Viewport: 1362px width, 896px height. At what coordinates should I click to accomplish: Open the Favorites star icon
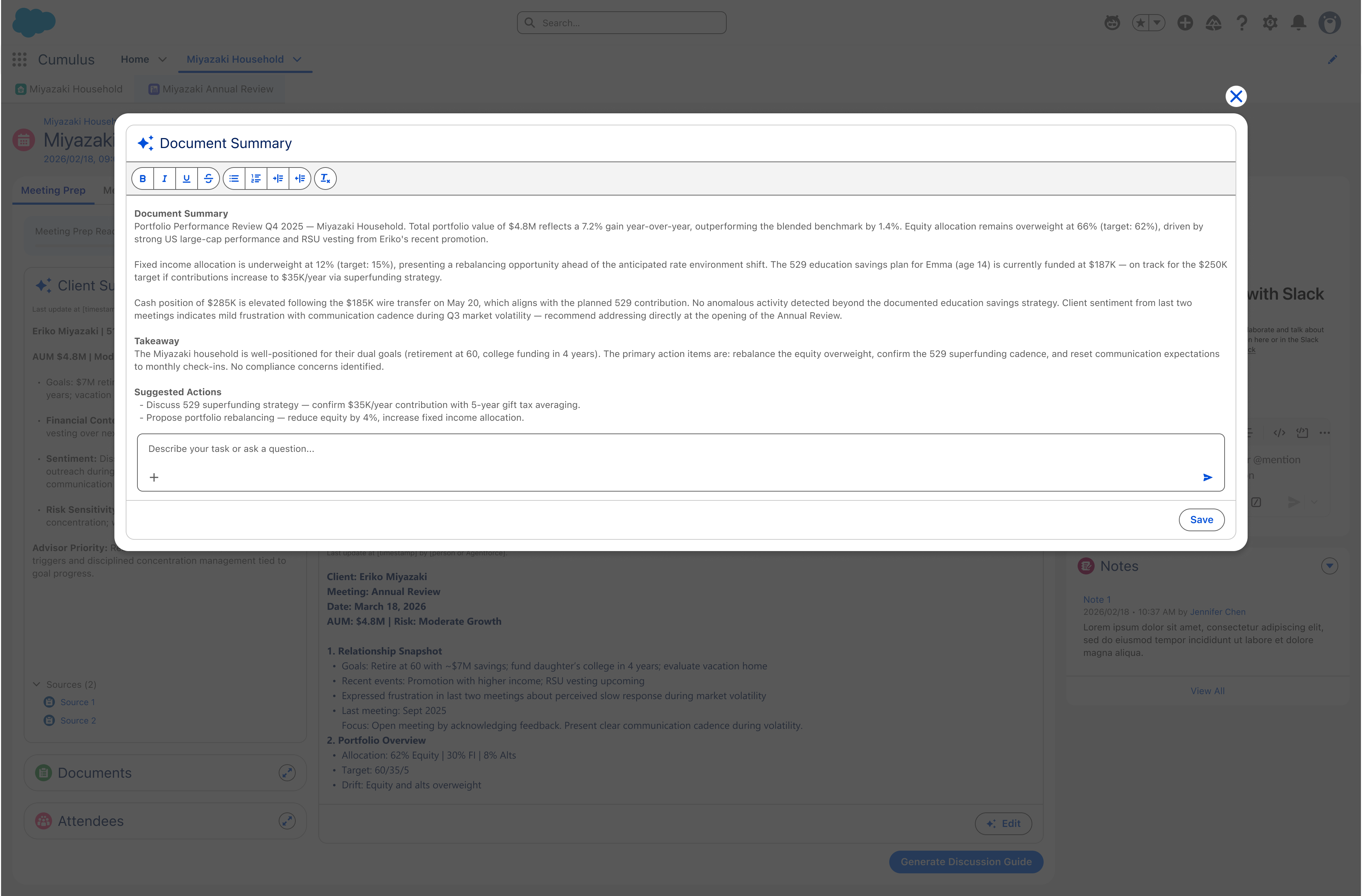(1141, 23)
